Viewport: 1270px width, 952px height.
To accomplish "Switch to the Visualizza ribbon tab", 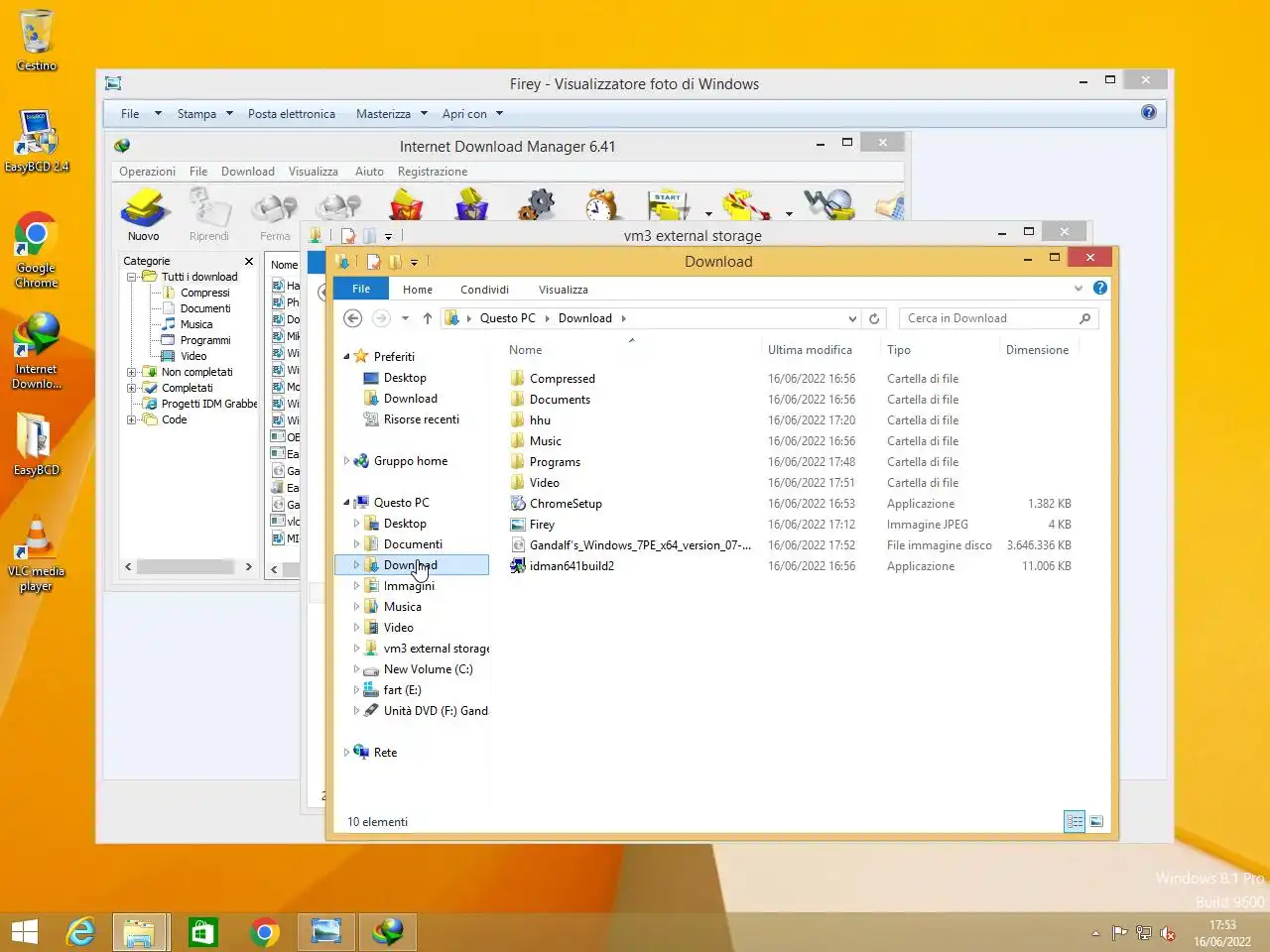I will [564, 290].
